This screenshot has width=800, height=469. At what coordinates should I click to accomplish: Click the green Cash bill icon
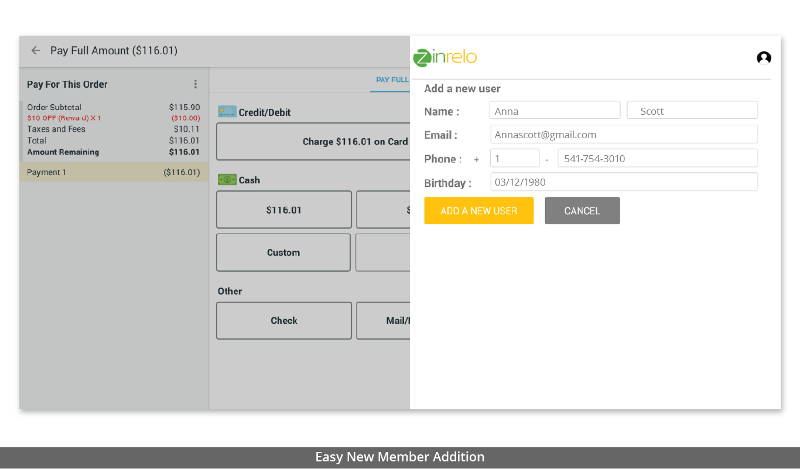point(227,180)
